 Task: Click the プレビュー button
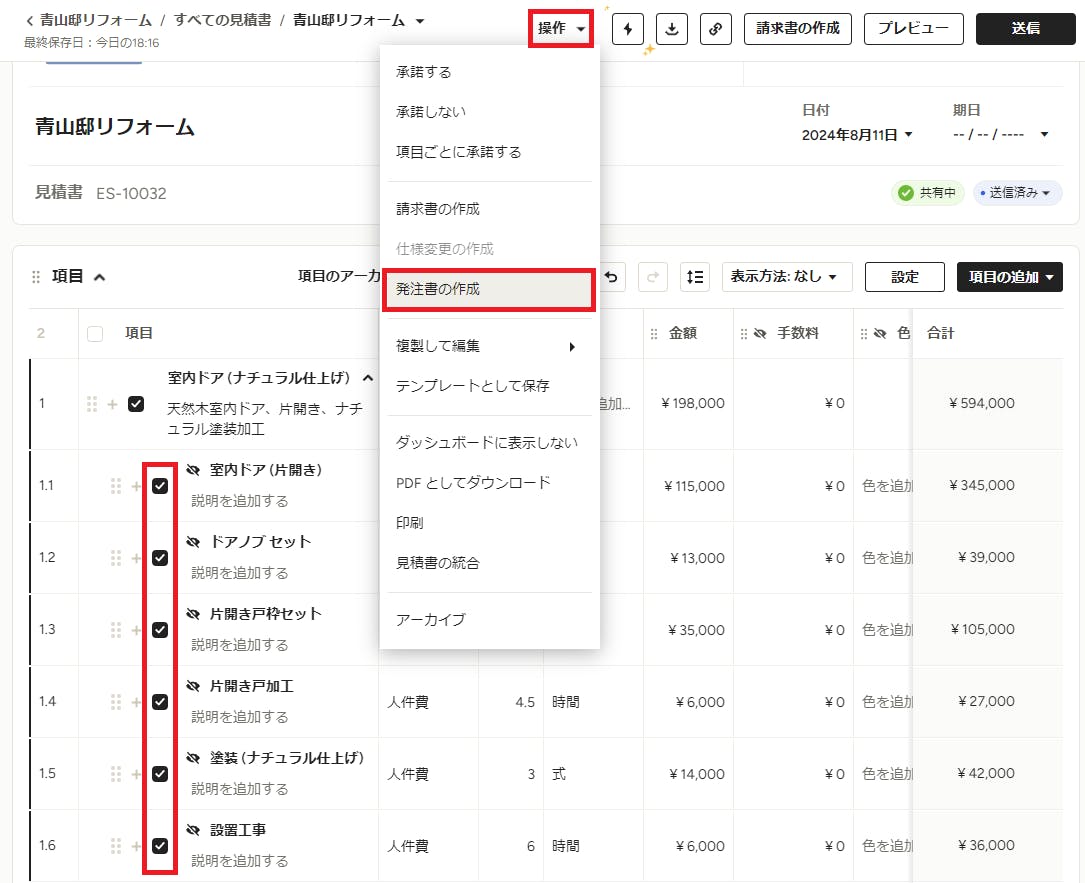pos(913,29)
